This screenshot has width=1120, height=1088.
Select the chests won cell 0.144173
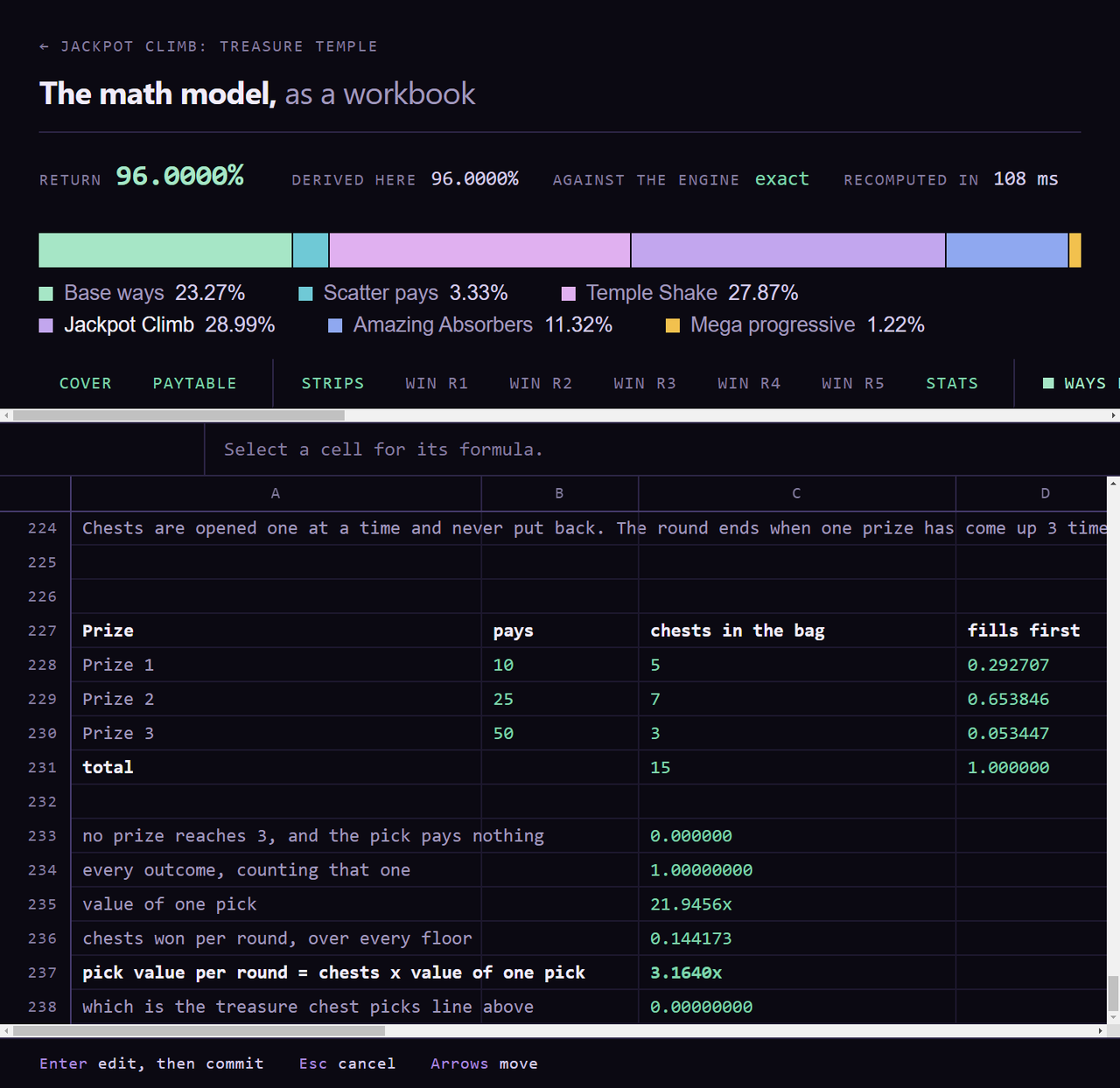[x=797, y=938]
